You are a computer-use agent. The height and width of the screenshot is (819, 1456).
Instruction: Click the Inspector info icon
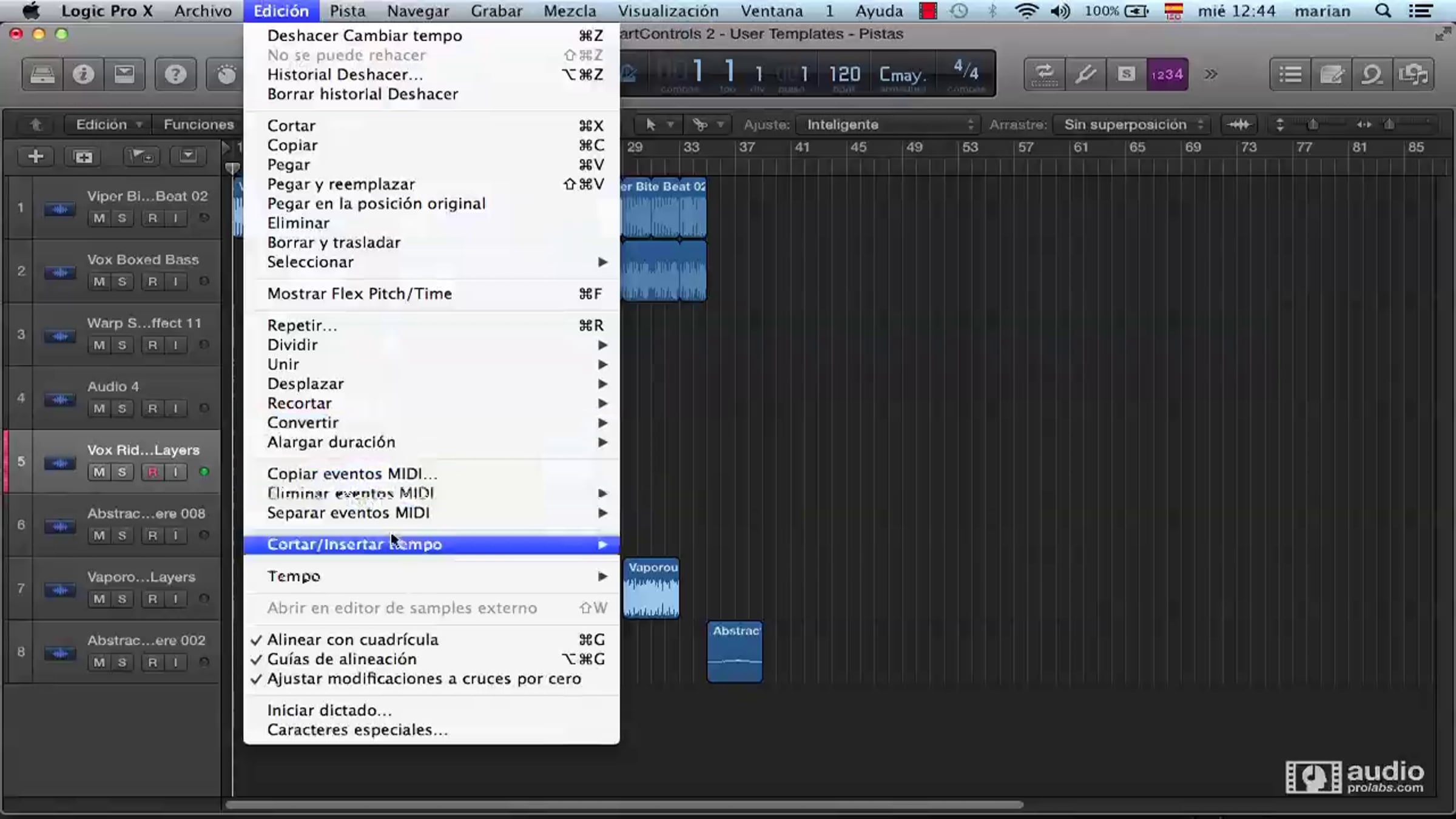tap(83, 74)
